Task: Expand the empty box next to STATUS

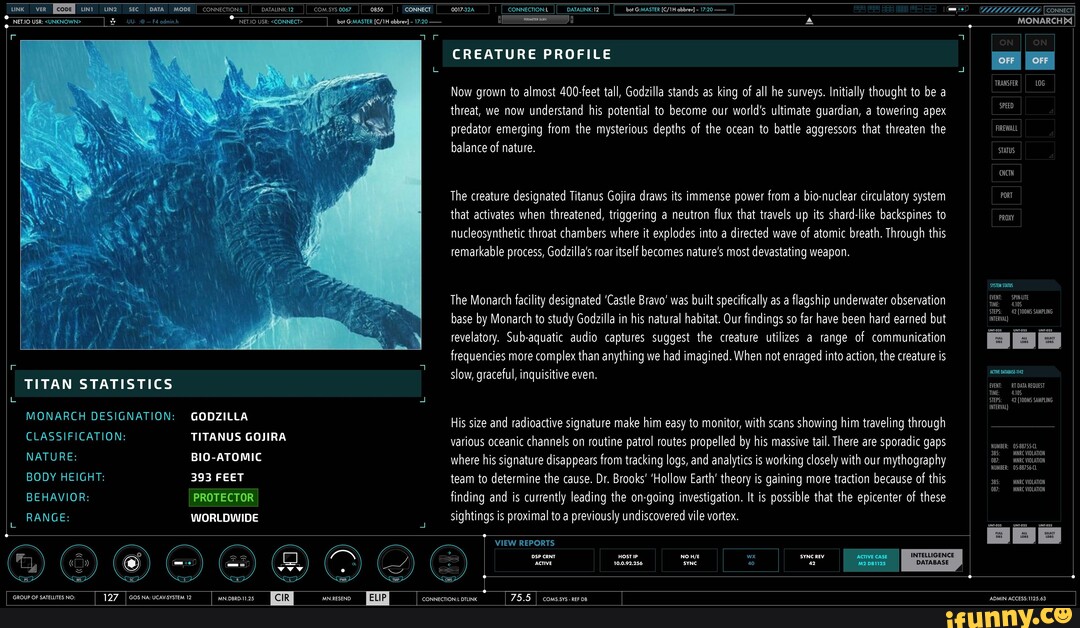Action: click(x=1040, y=151)
